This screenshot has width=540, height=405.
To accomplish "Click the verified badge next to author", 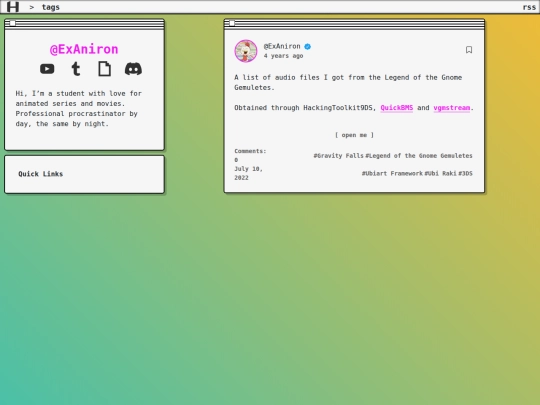I will [308, 46].
